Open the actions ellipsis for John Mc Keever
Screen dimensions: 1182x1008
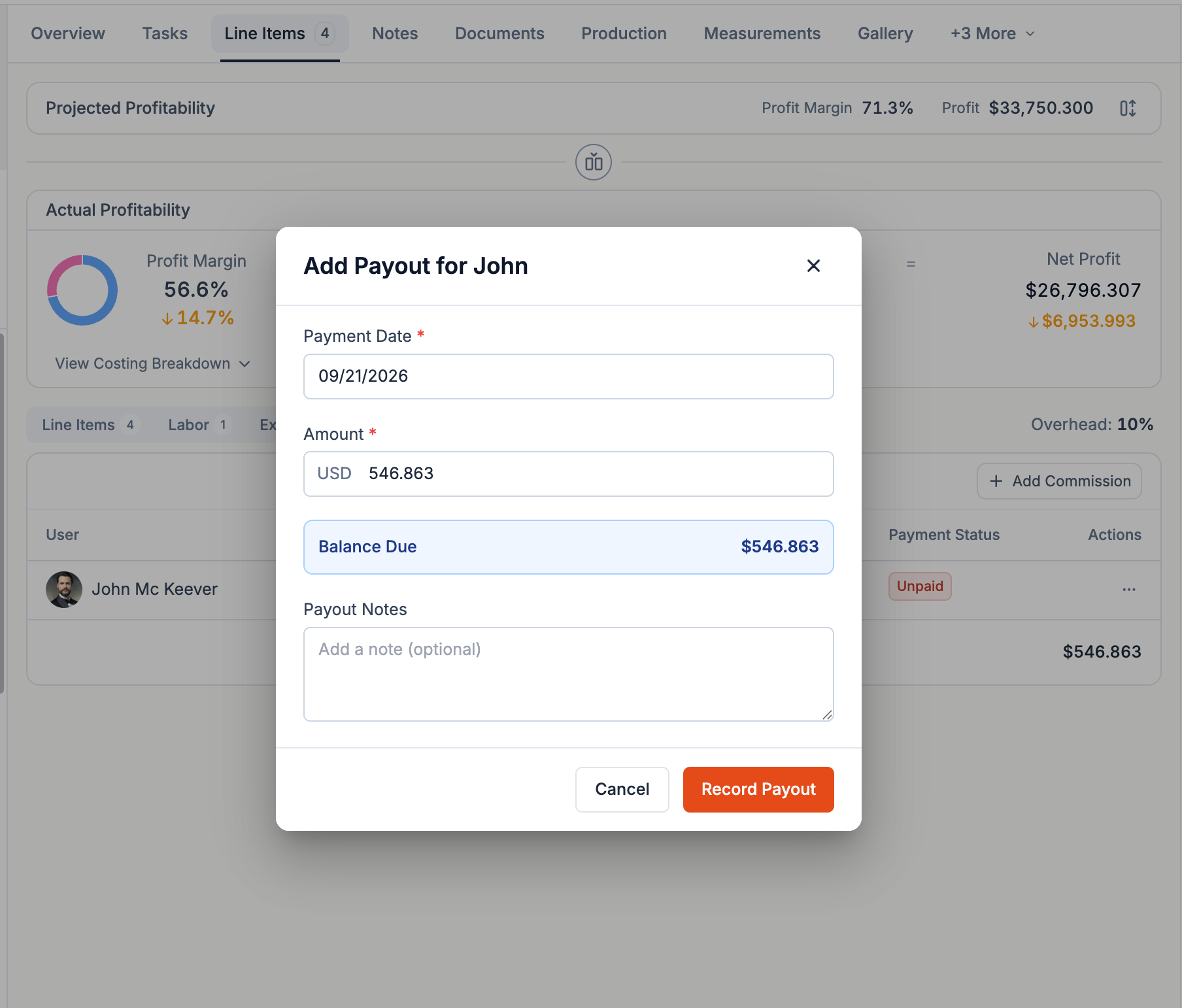click(x=1129, y=589)
